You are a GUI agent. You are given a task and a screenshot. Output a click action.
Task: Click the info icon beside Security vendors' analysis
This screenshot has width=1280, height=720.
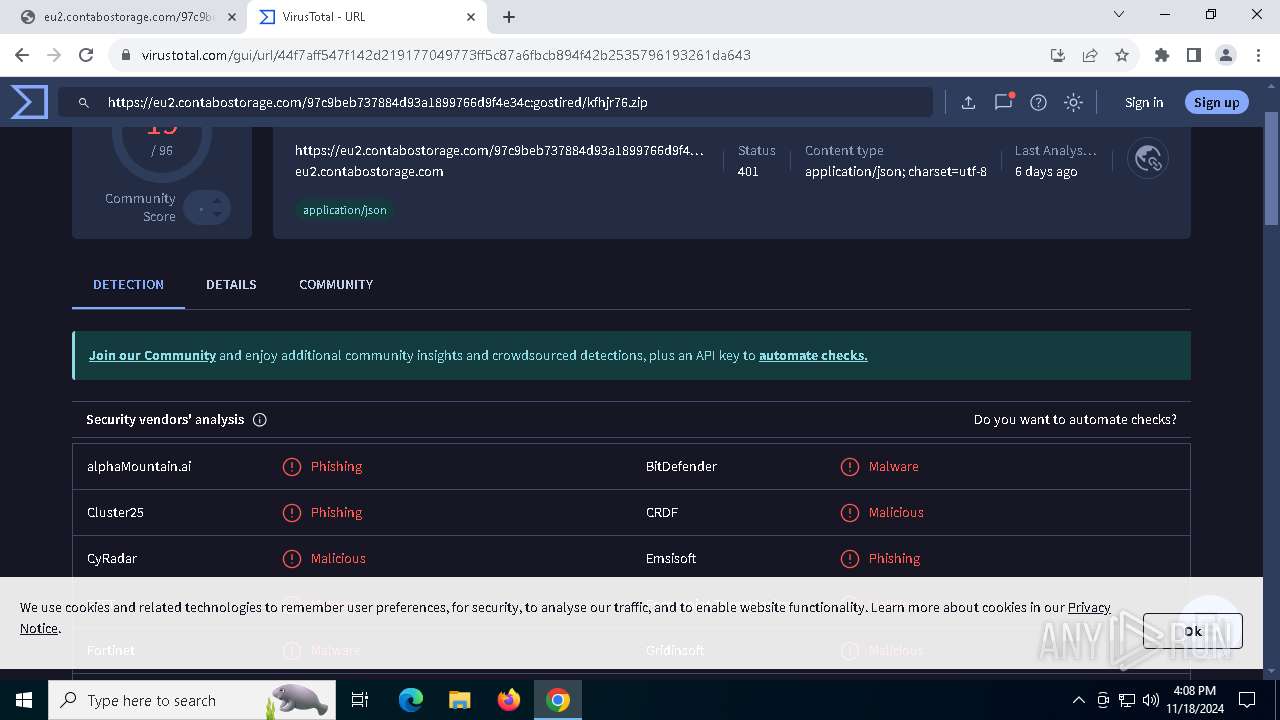pos(260,420)
